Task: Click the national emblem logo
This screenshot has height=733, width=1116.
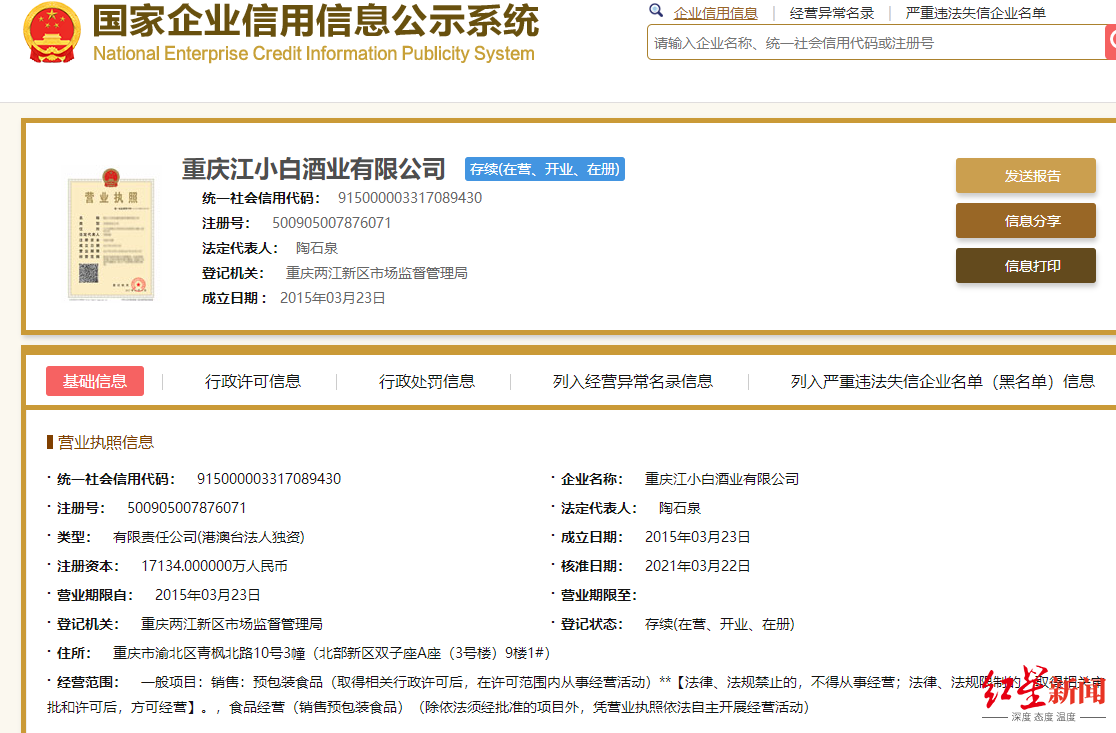Action: [52, 32]
